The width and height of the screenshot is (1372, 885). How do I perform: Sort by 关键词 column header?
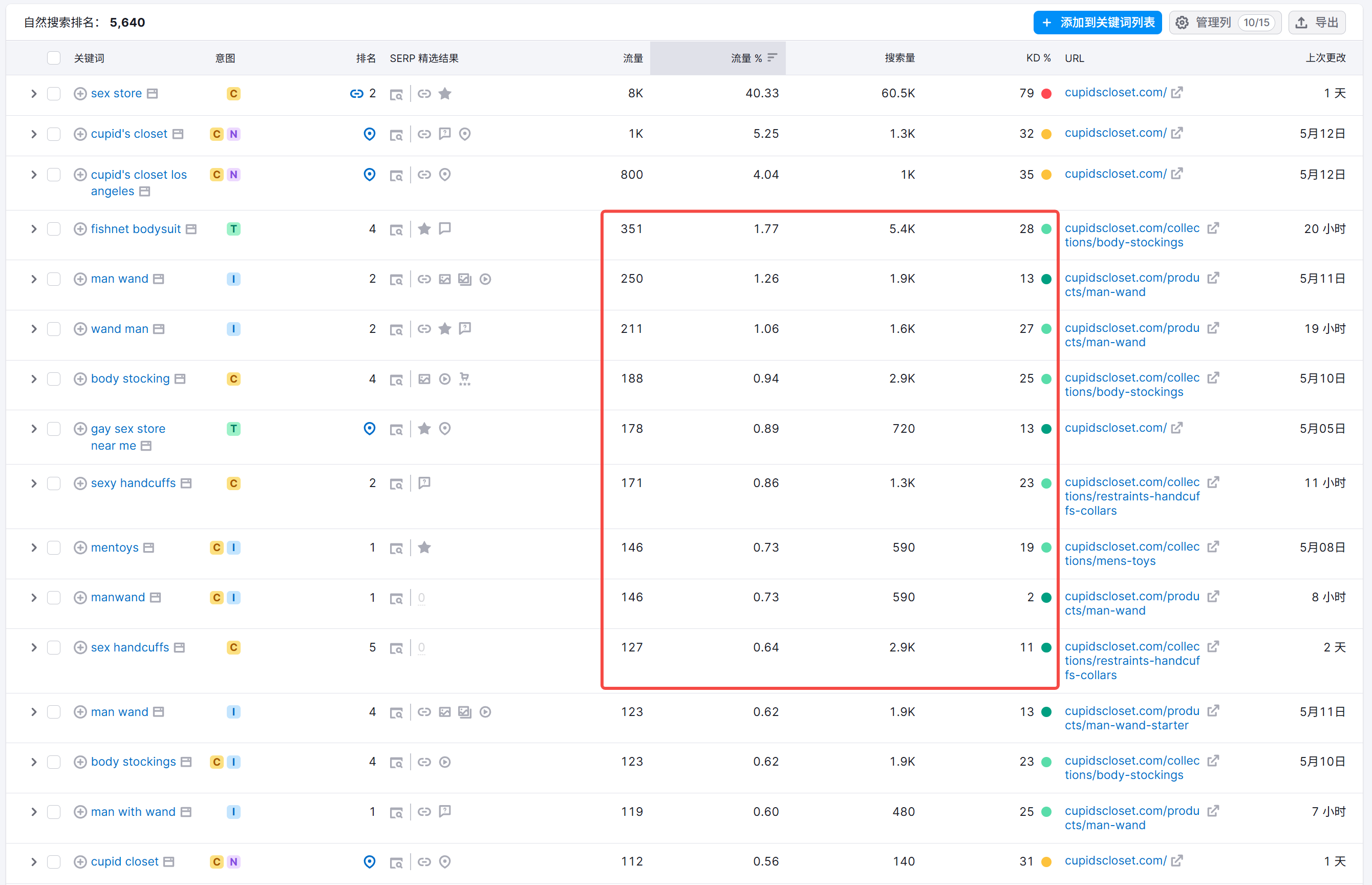[89, 58]
